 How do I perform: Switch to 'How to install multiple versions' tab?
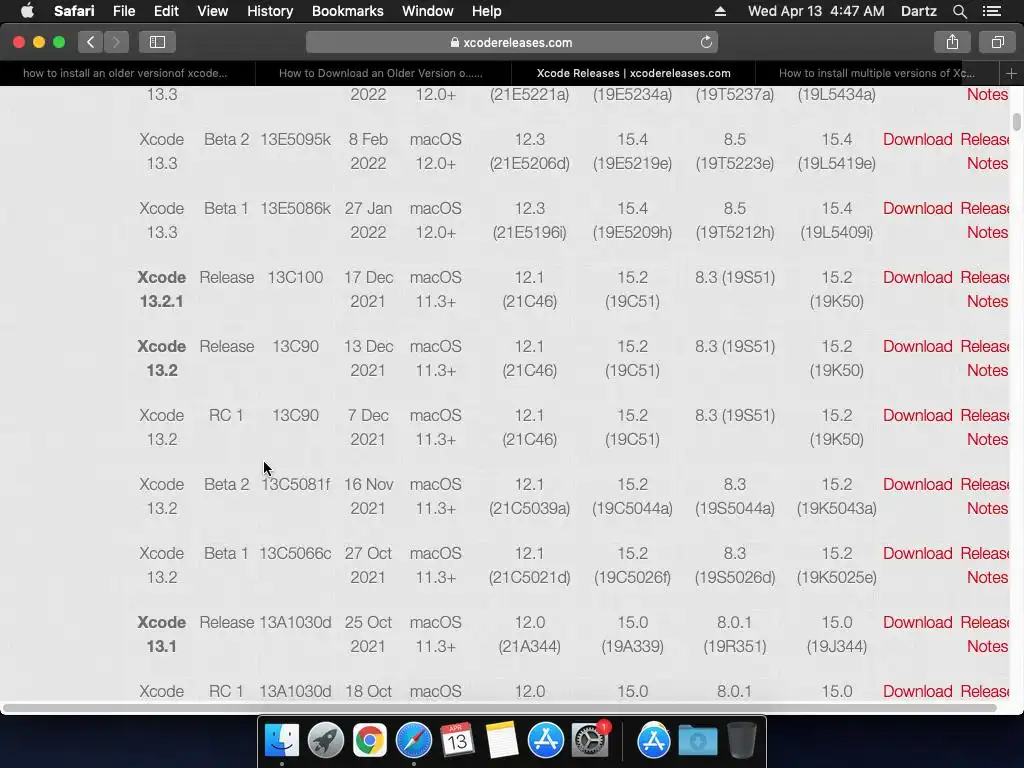point(876,73)
